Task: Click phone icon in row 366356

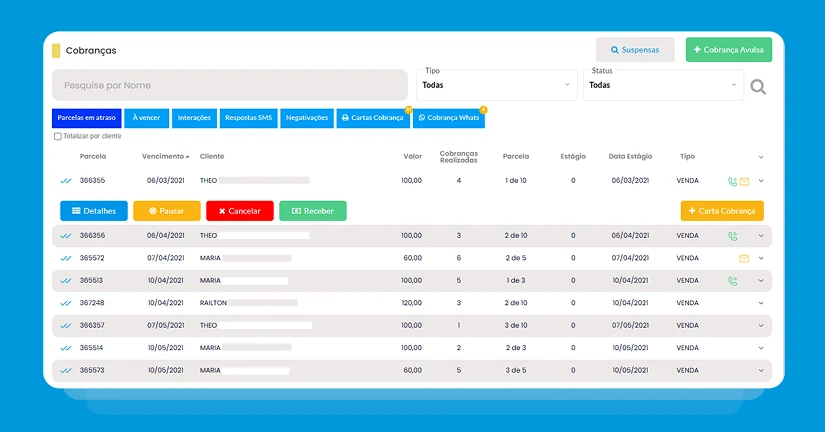Action: 732,236
